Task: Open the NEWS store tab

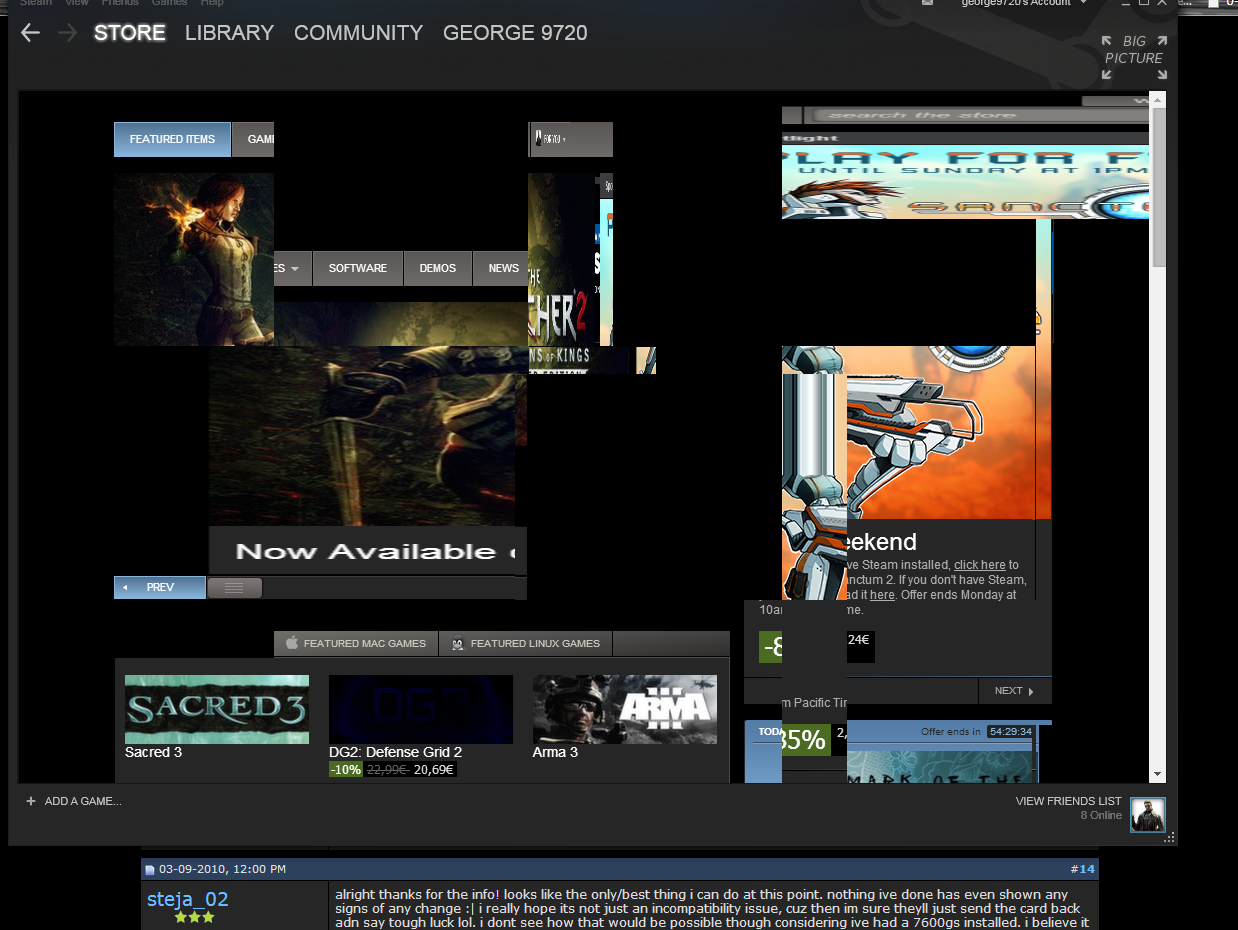Action: point(502,268)
